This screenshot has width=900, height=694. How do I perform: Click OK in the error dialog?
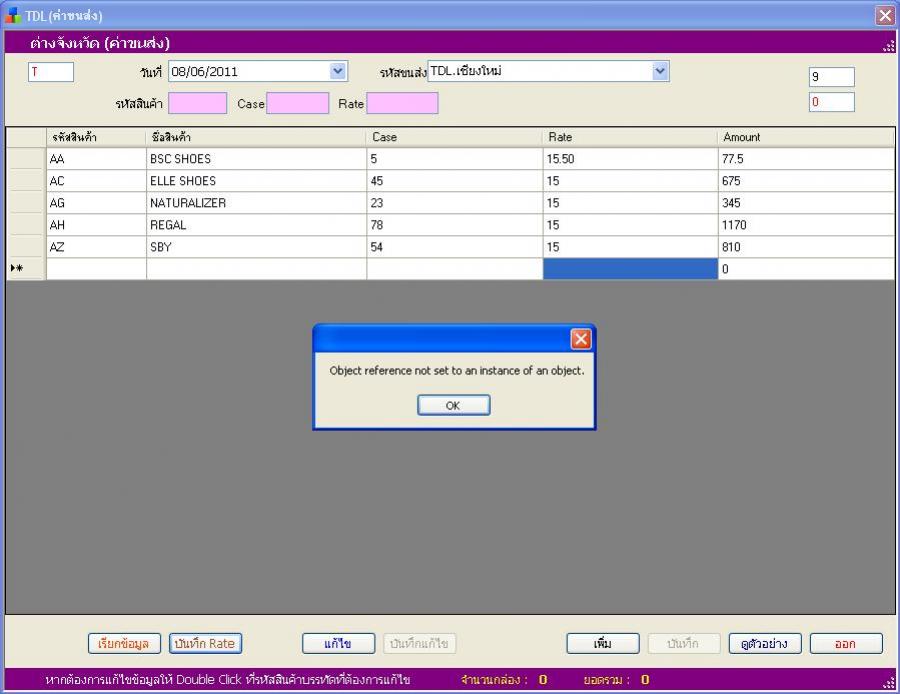pyautogui.click(x=453, y=405)
